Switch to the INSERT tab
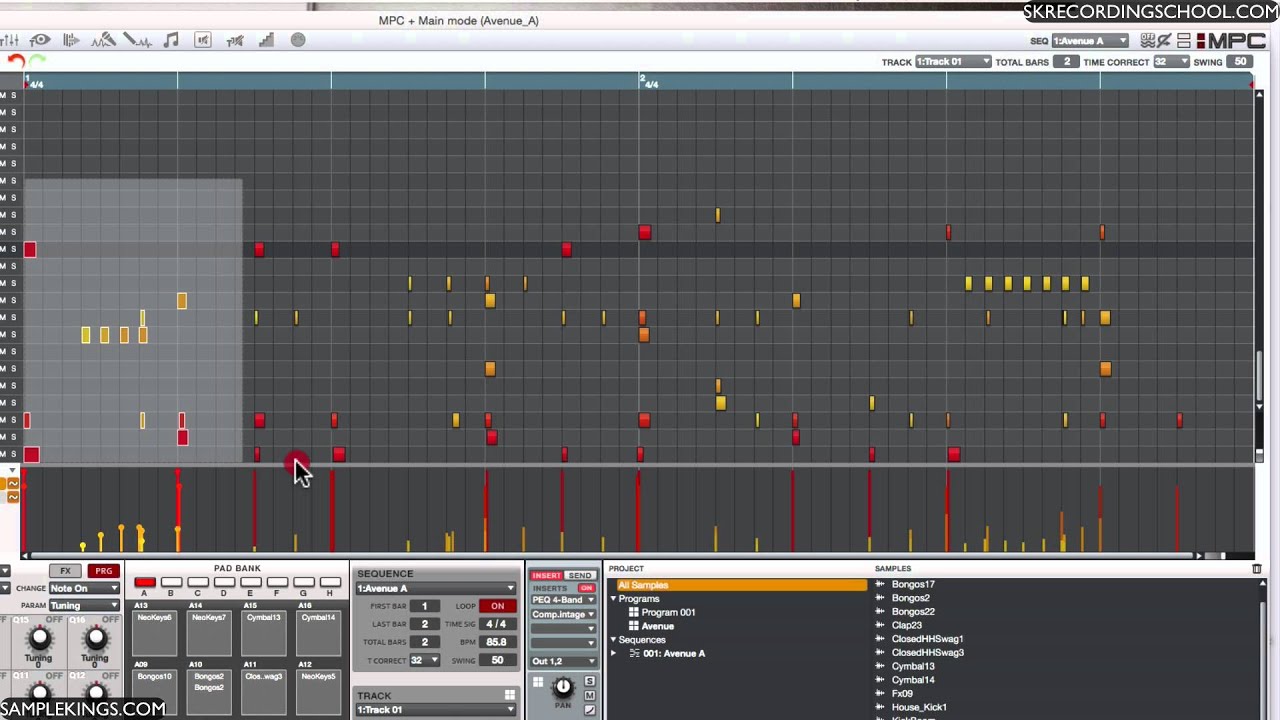 click(x=547, y=576)
